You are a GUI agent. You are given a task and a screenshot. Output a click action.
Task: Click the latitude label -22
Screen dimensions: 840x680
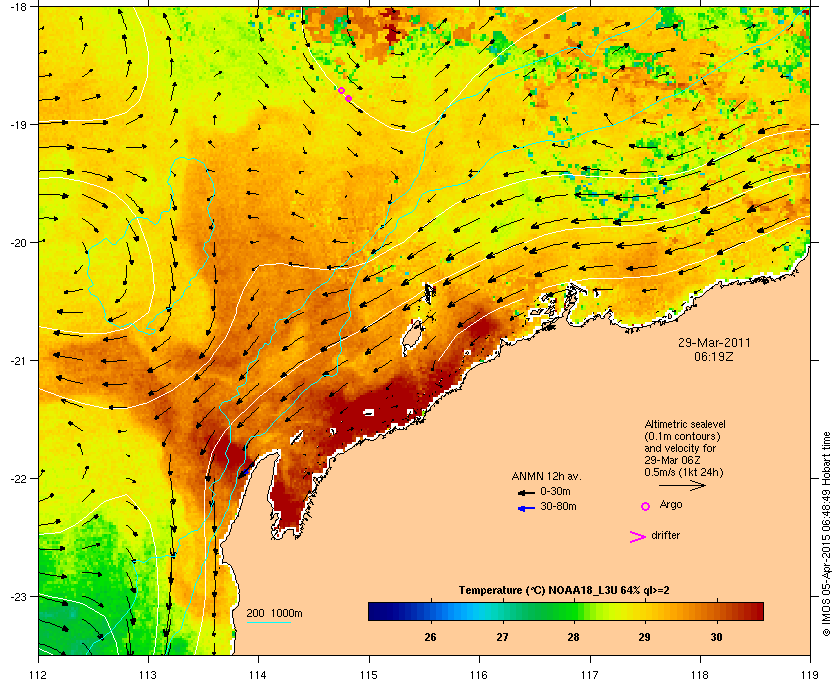pyautogui.click(x=19, y=478)
